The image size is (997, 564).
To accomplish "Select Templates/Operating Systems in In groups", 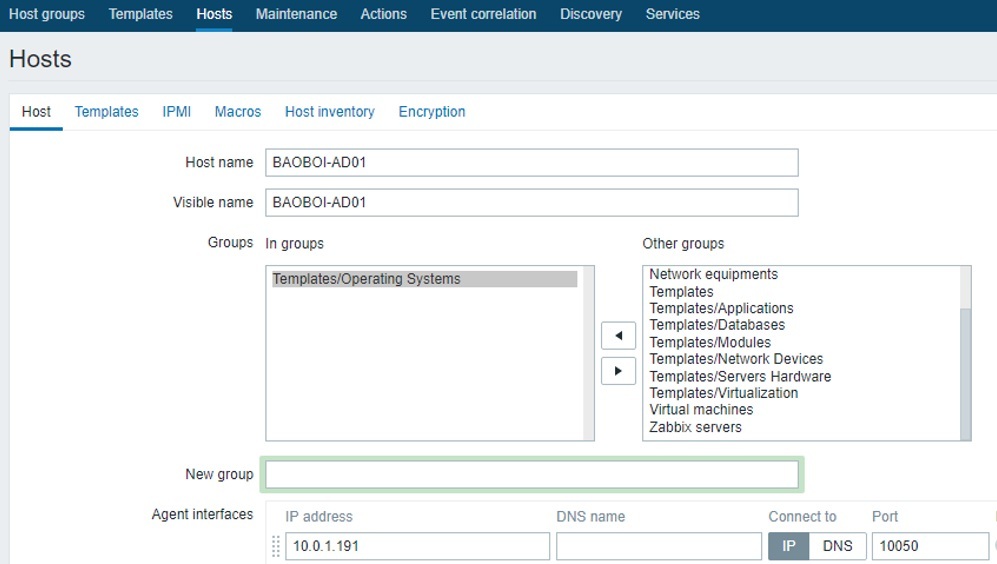I will pyautogui.click(x=367, y=279).
